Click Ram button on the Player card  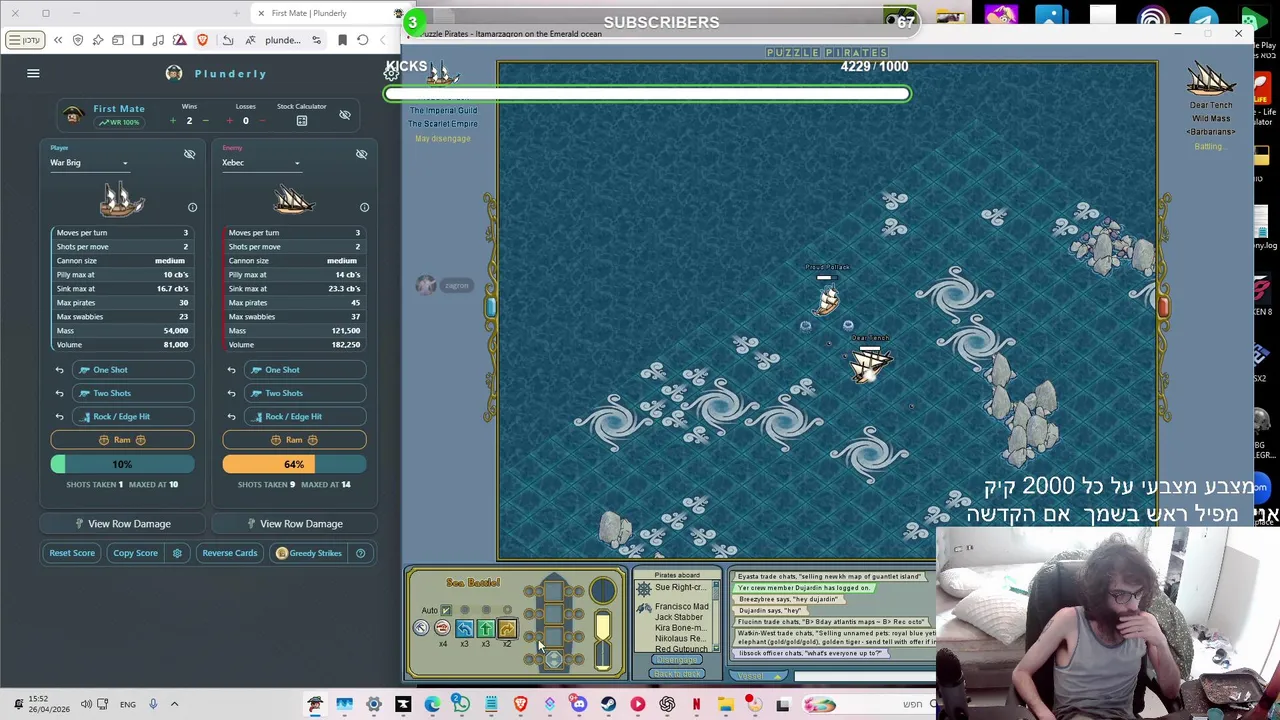click(x=122, y=440)
